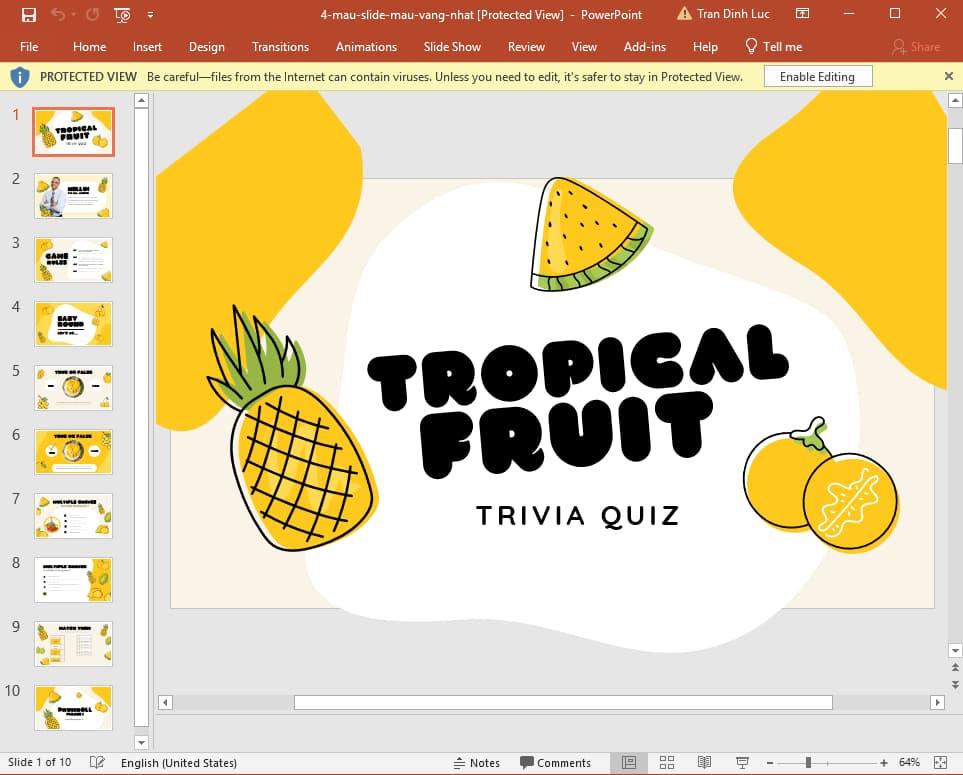Click the Save icon in quick access toolbar
963x775 pixels.
pos(30,14)
